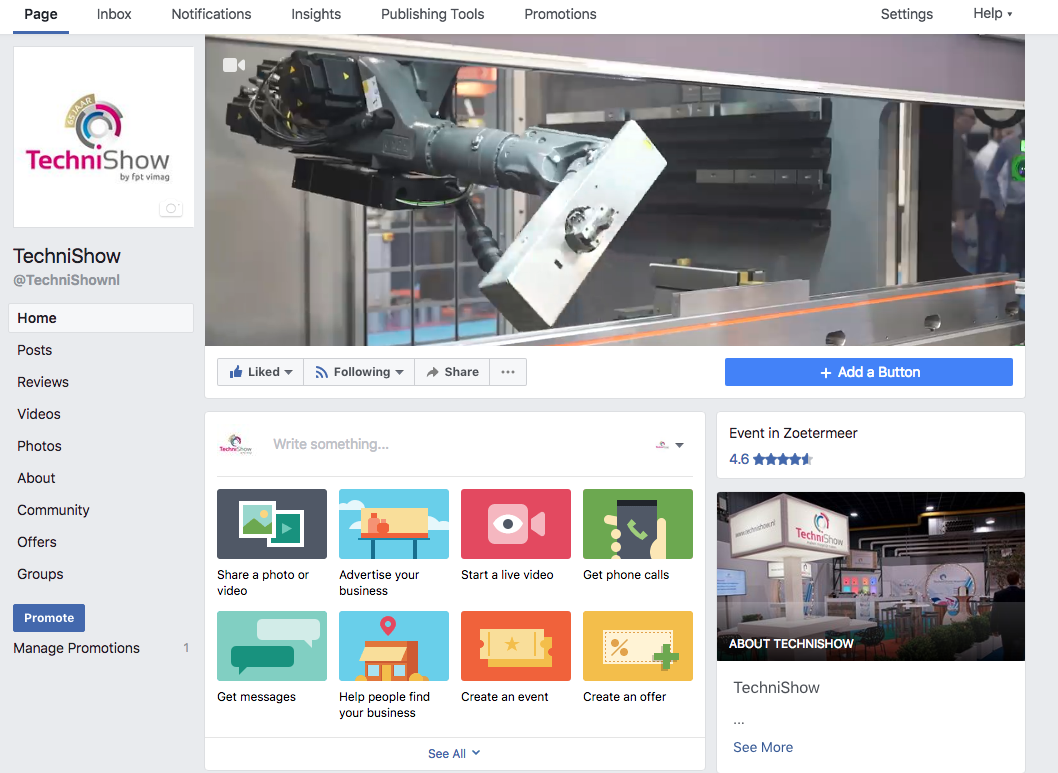Screen dimensions: 1058x773
Task: Switch to the Page tab
Action: coord(41,14)
